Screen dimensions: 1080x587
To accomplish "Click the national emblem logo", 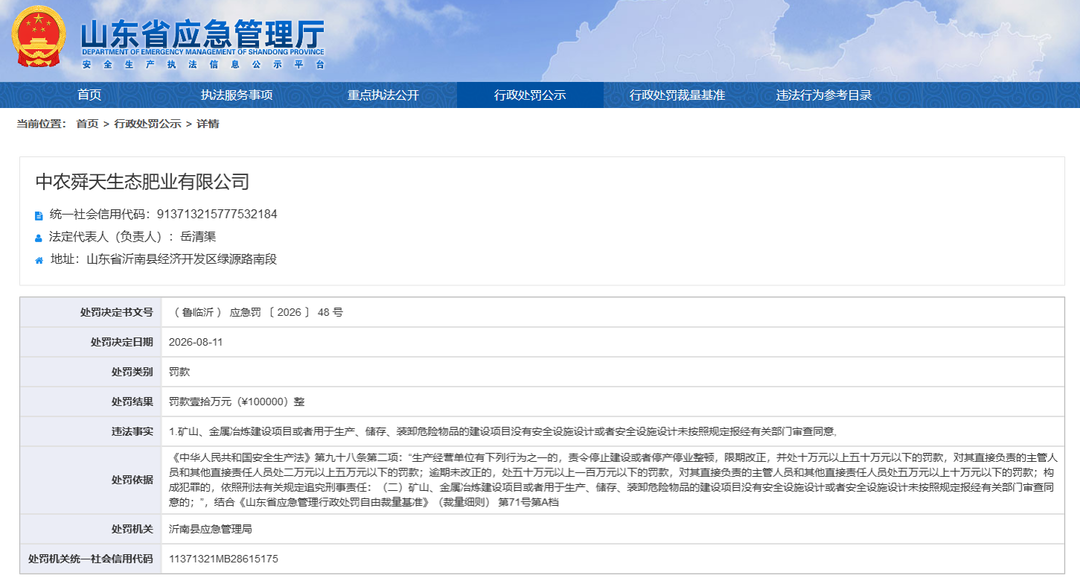I will [39, 37].
